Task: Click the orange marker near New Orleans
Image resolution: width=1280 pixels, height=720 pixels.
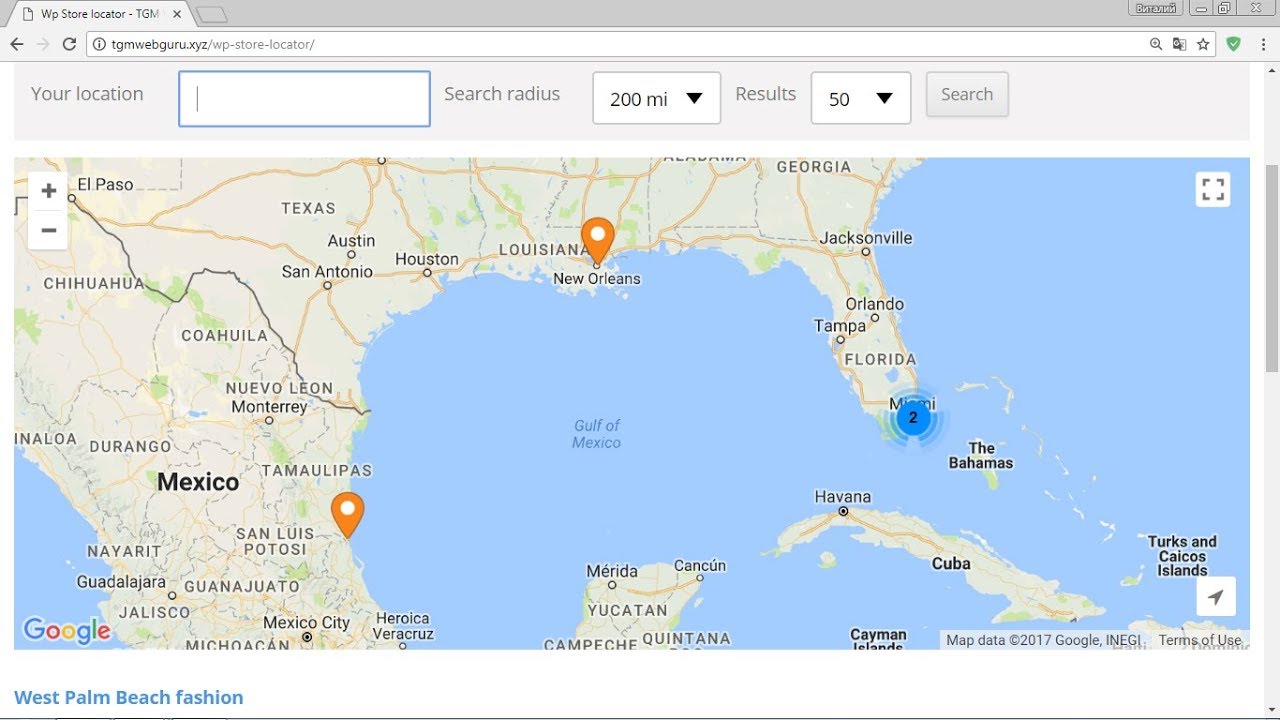Action: 597,240
